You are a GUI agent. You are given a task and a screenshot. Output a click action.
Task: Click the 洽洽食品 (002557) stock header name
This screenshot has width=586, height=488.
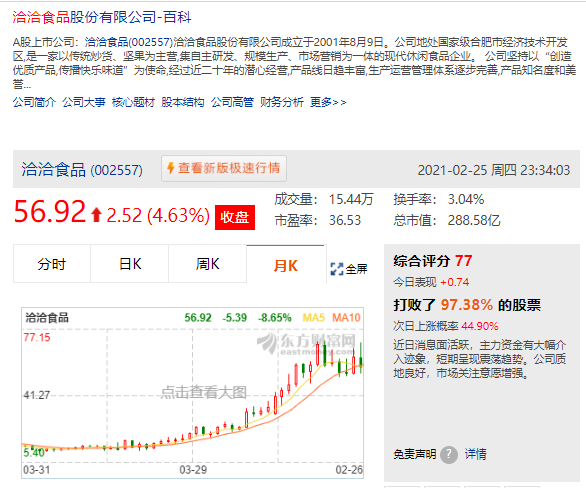coord(82,170)
